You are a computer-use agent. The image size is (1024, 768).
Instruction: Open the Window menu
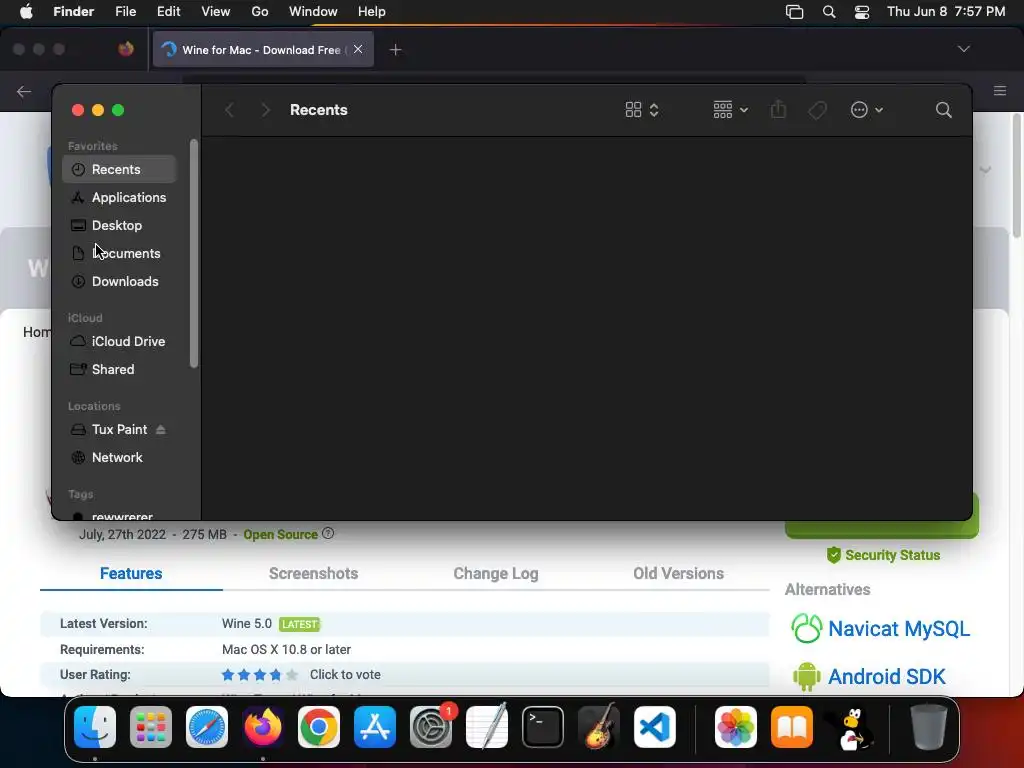click(313, 12)
